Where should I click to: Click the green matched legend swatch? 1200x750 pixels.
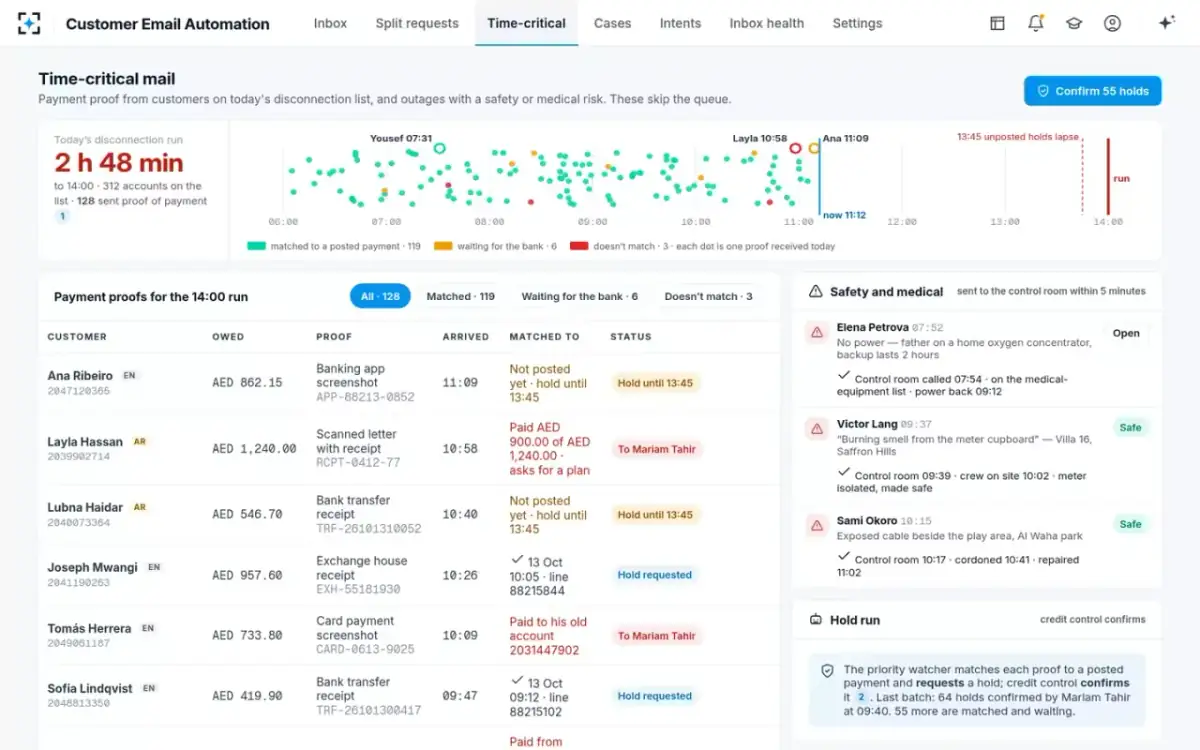click(x=256, y=246)
